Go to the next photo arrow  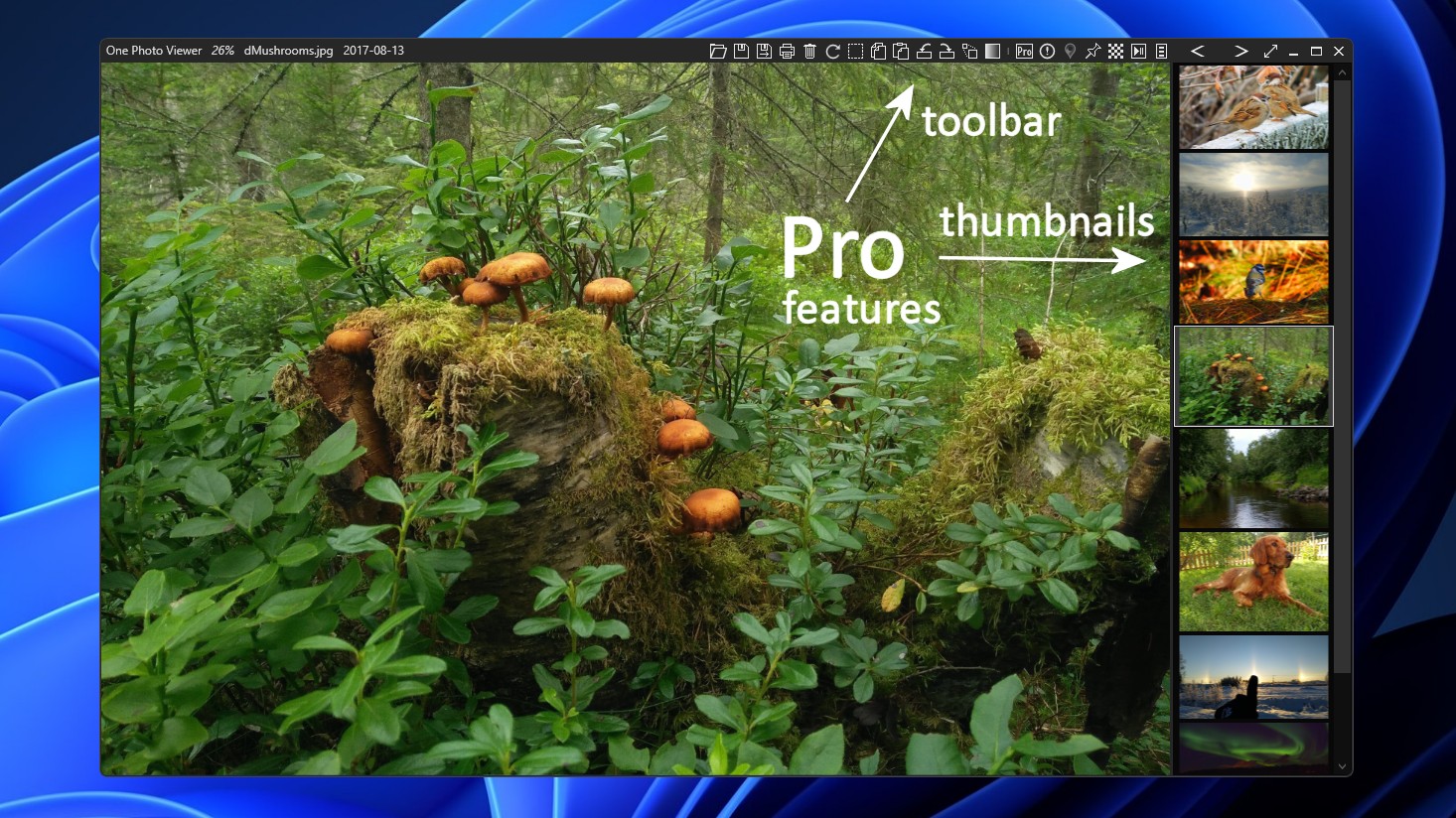click(1240, 52)
